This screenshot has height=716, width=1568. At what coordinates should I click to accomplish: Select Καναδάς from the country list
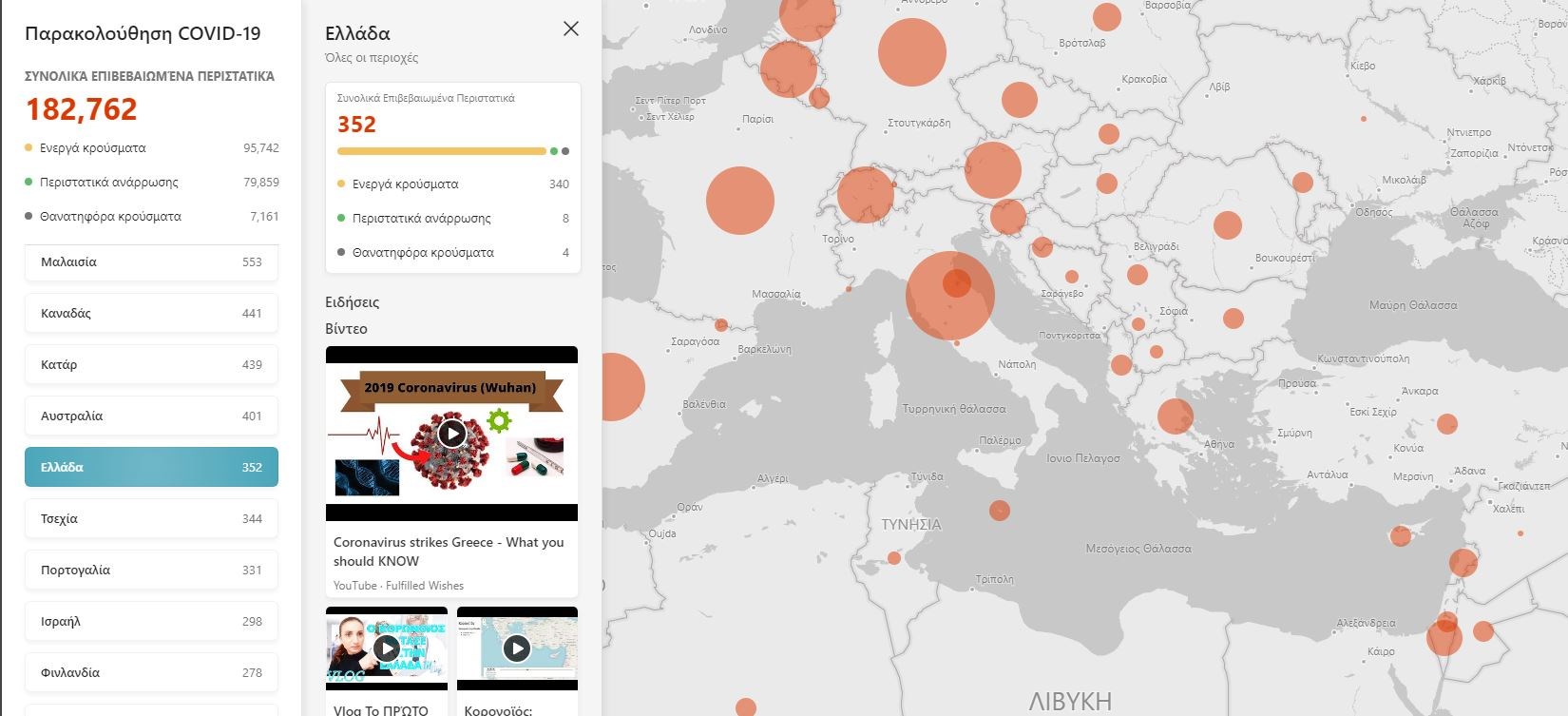pyautogui.click(x=151, y=314)
